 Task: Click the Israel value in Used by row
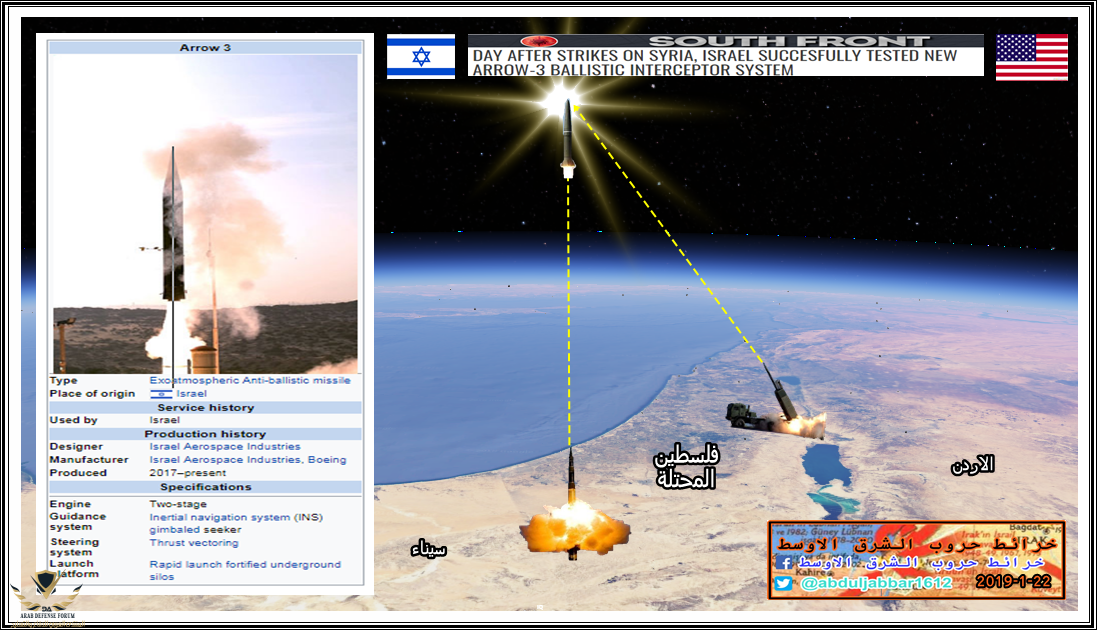[x=164, y=420]
